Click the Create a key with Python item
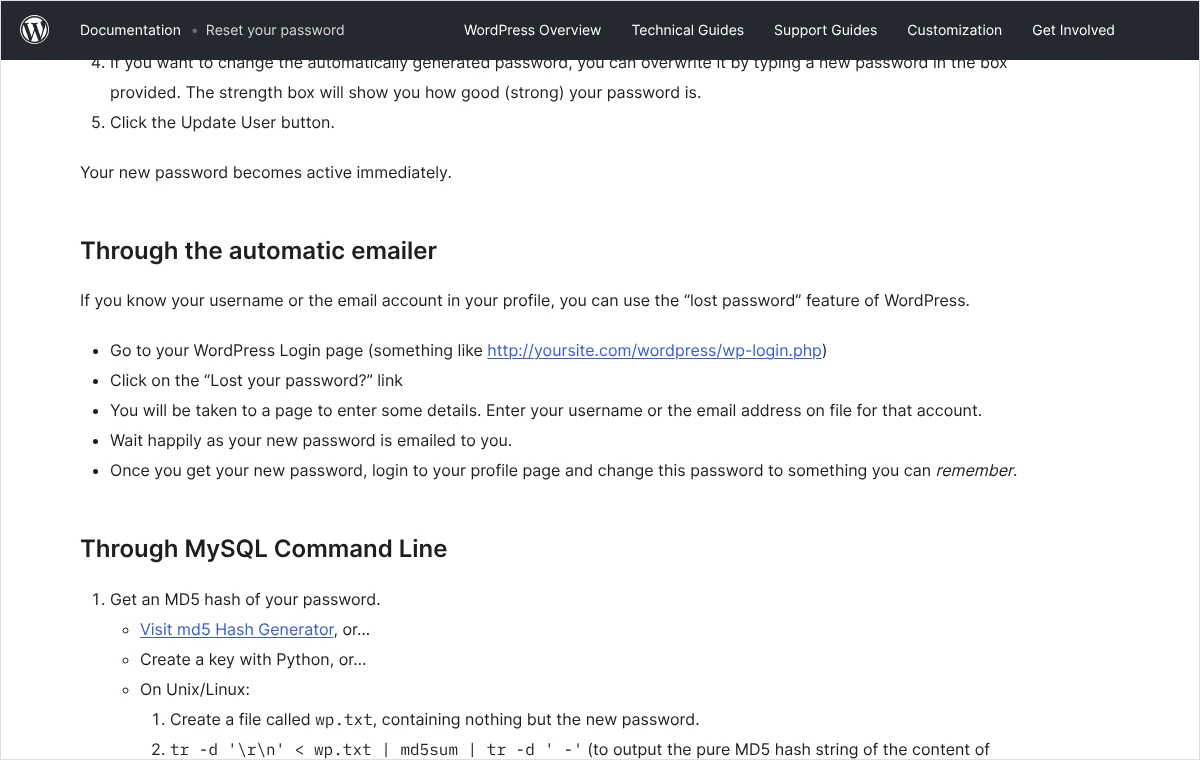 [x=253, y=659]
